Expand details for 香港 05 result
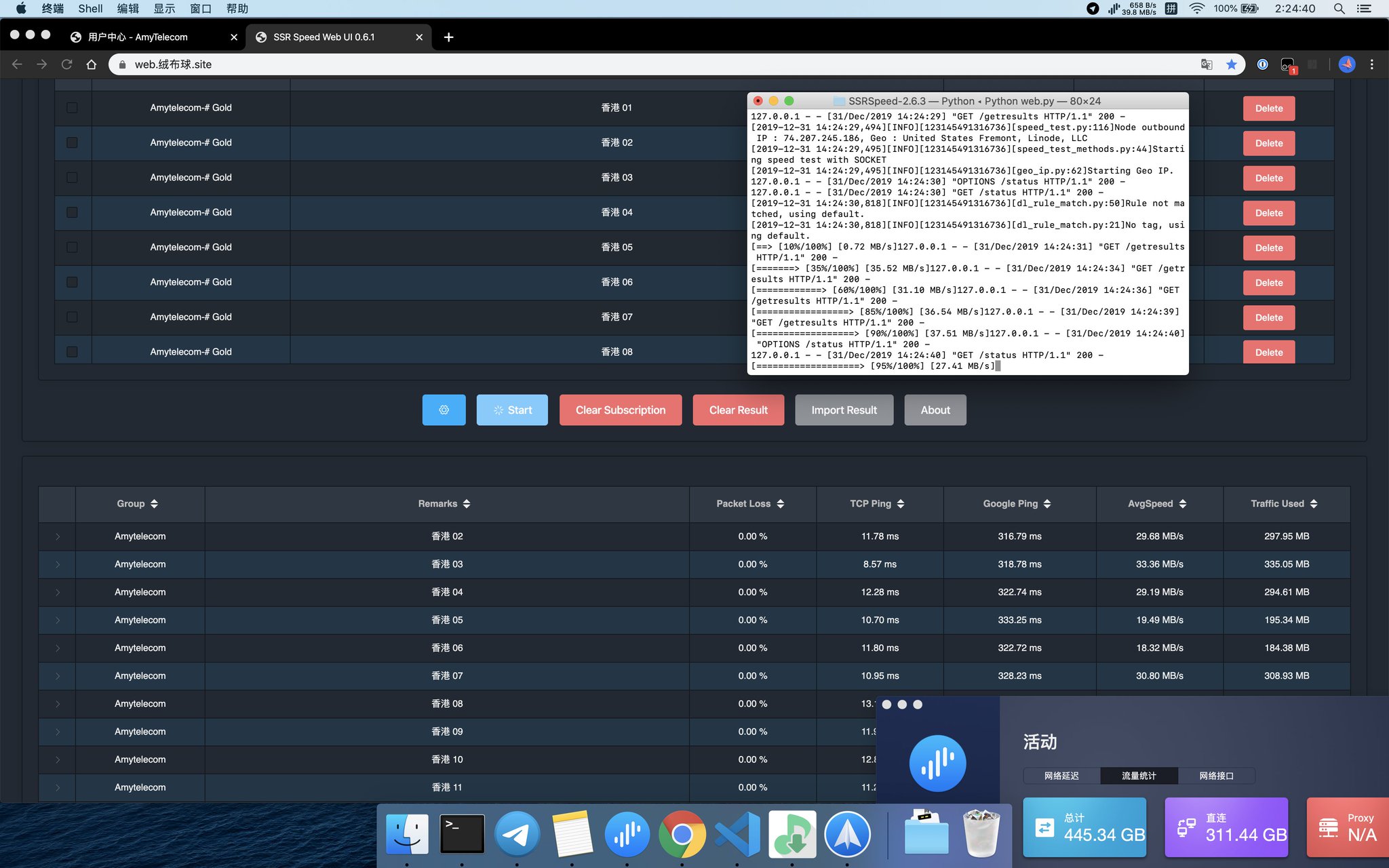 (58, 620)
